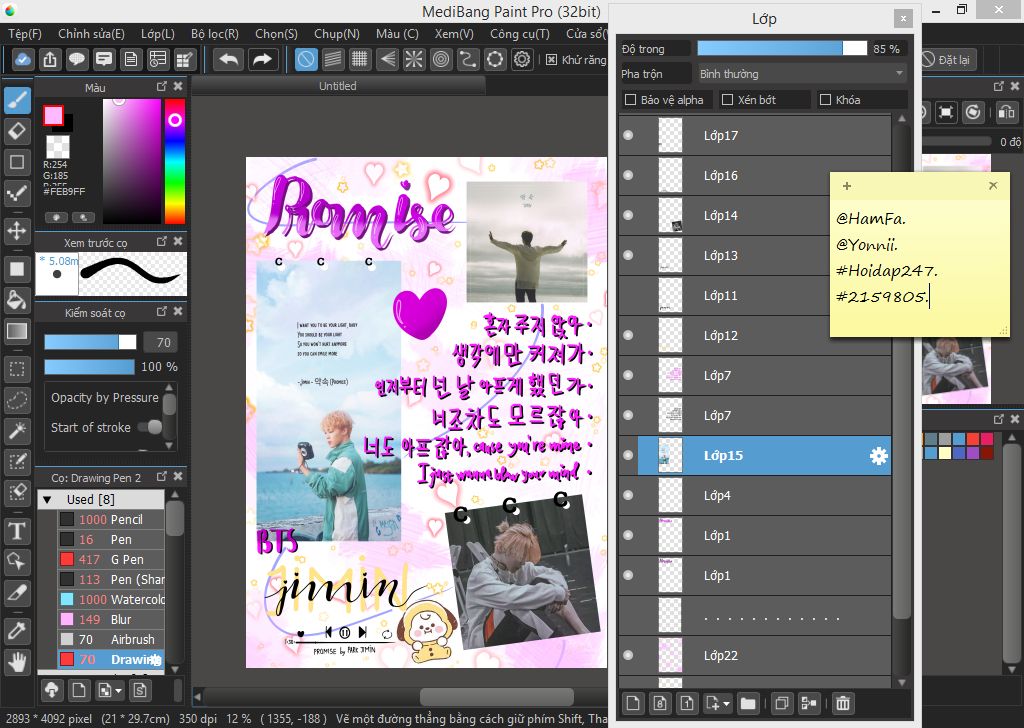Viewport: 1024px width, 728px height.
Task: Open Pha trộn blending mode dropdown
Action: 801,74
